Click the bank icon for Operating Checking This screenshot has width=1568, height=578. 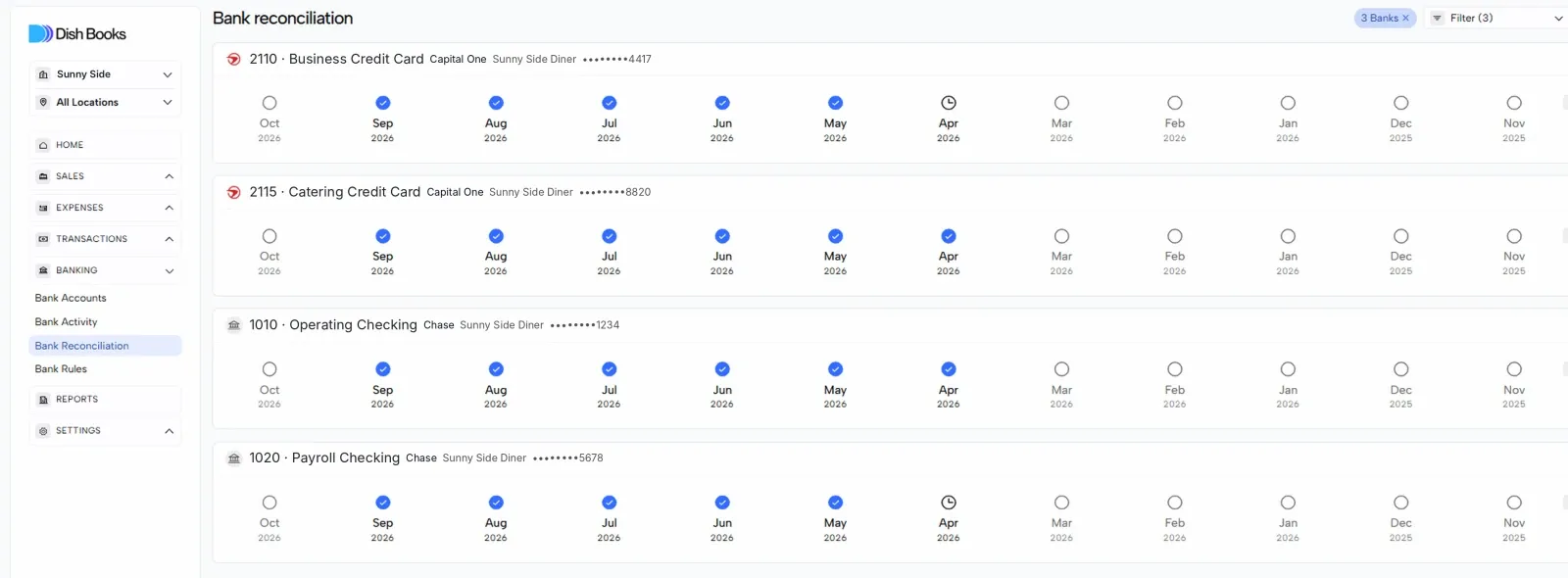(234, 325)
